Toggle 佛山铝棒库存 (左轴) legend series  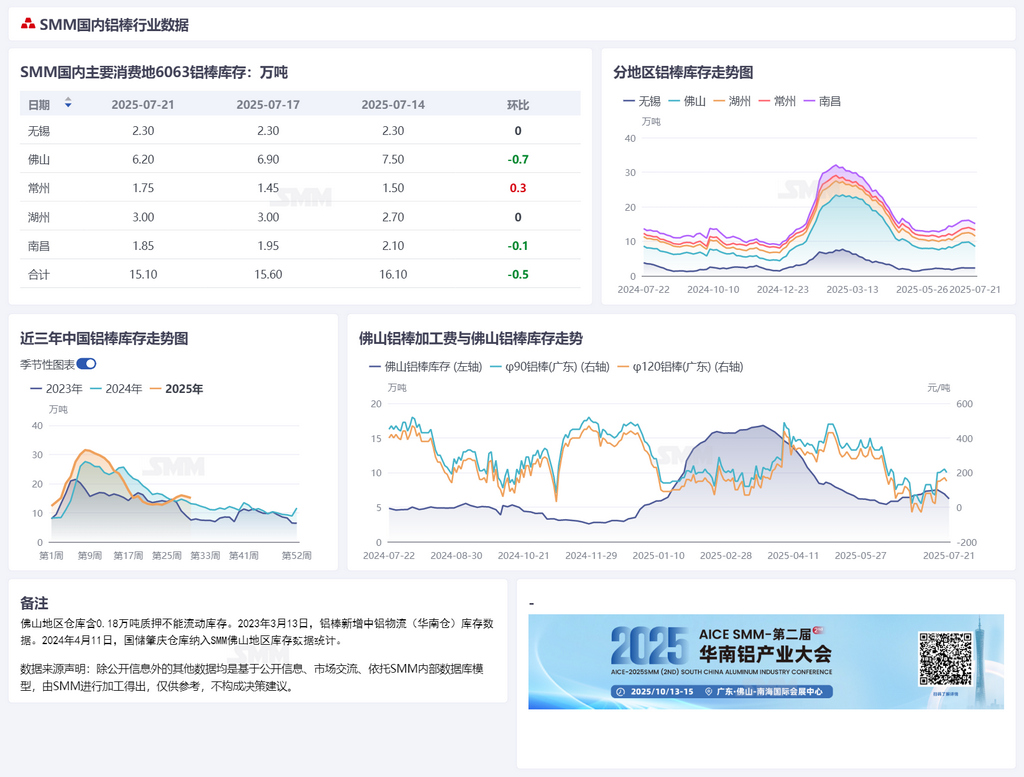tap(425, 367)
